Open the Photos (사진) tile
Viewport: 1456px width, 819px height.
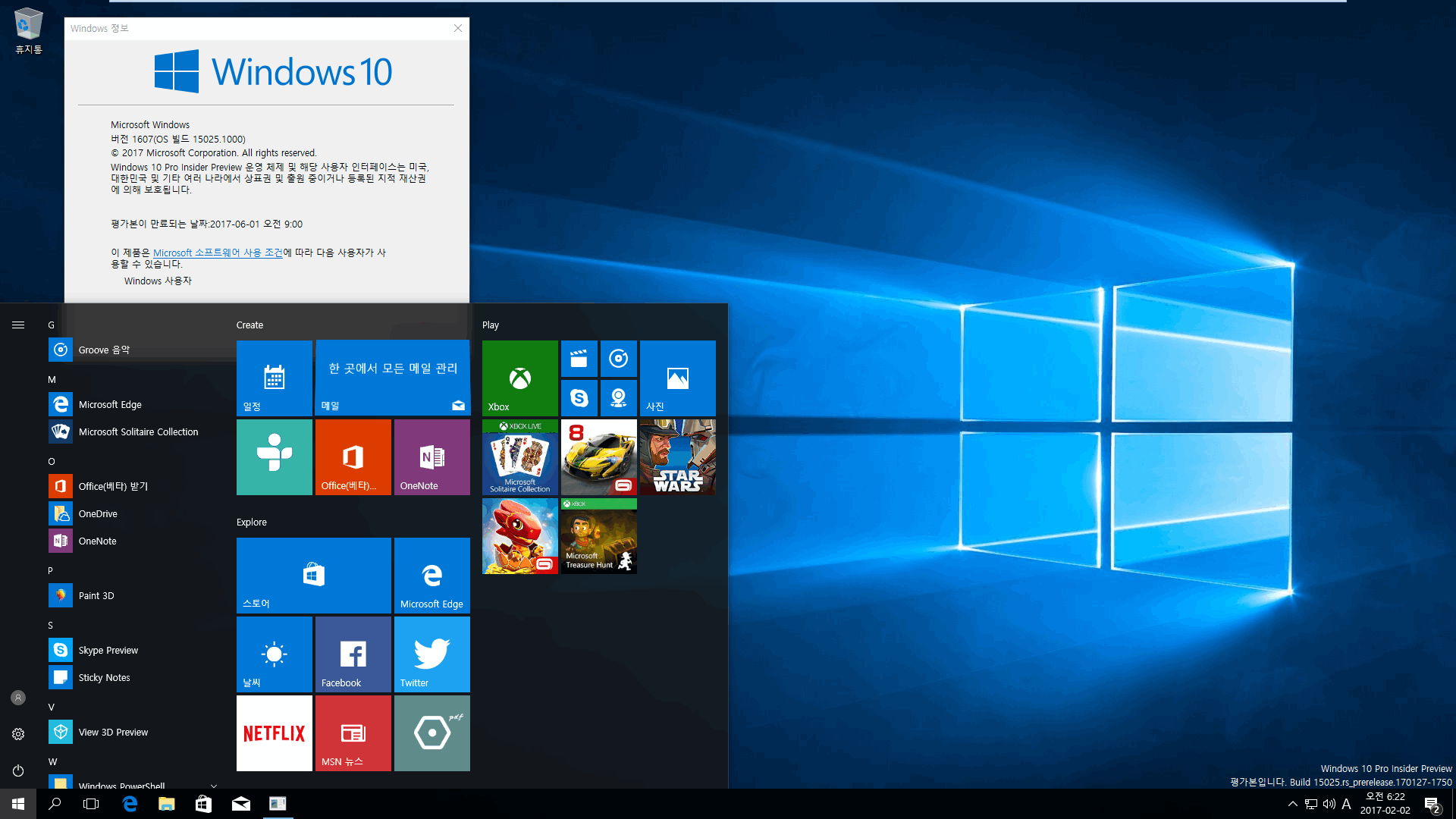point(678,378)
